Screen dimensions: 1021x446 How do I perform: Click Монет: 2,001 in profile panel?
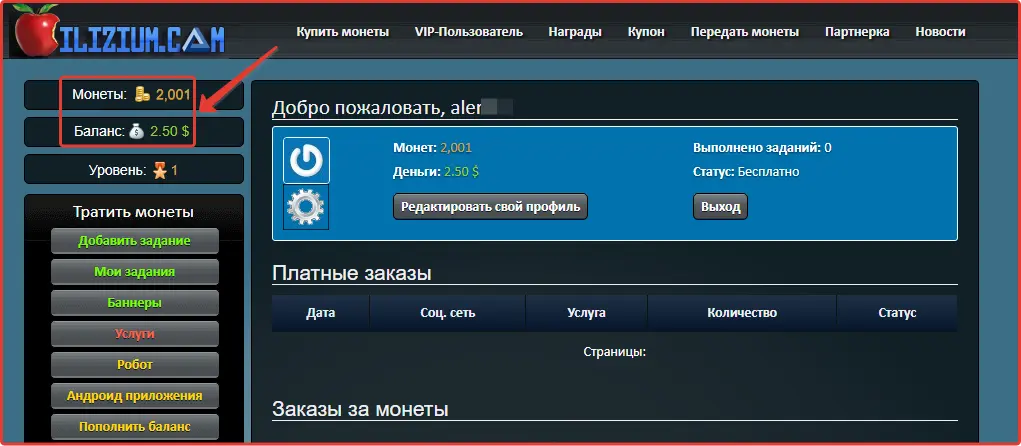(x=432, y=148)
